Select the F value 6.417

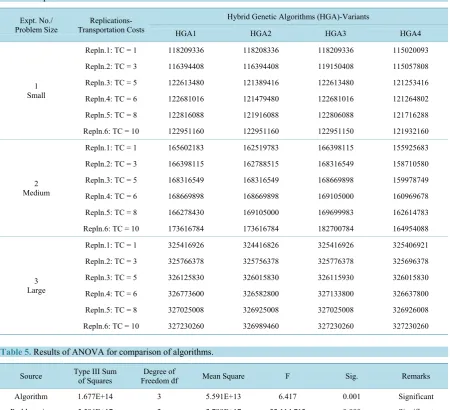pyautogui.click(x=287, y=397)
